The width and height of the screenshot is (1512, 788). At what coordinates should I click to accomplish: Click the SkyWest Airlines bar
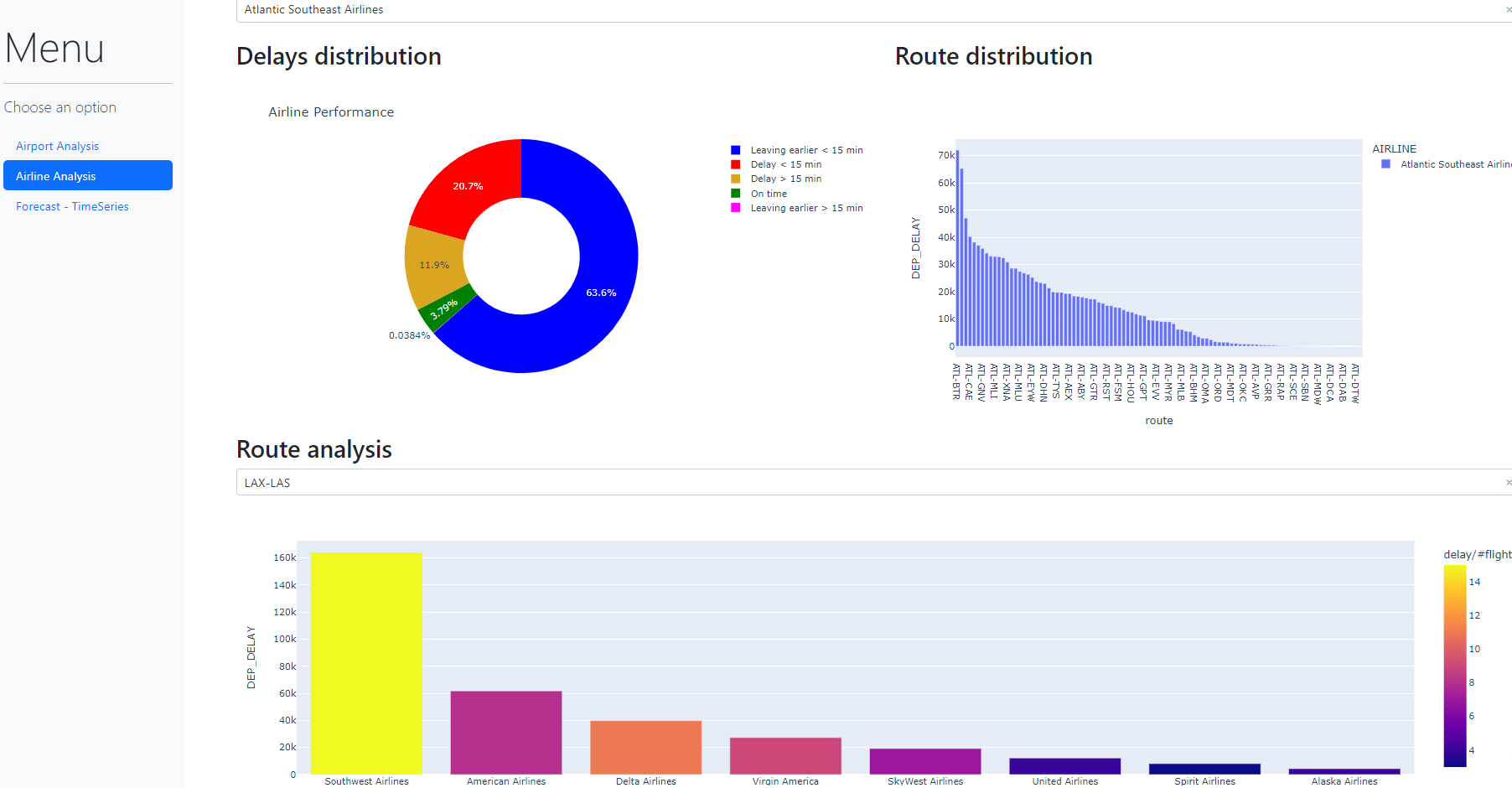tap(925, 761)
